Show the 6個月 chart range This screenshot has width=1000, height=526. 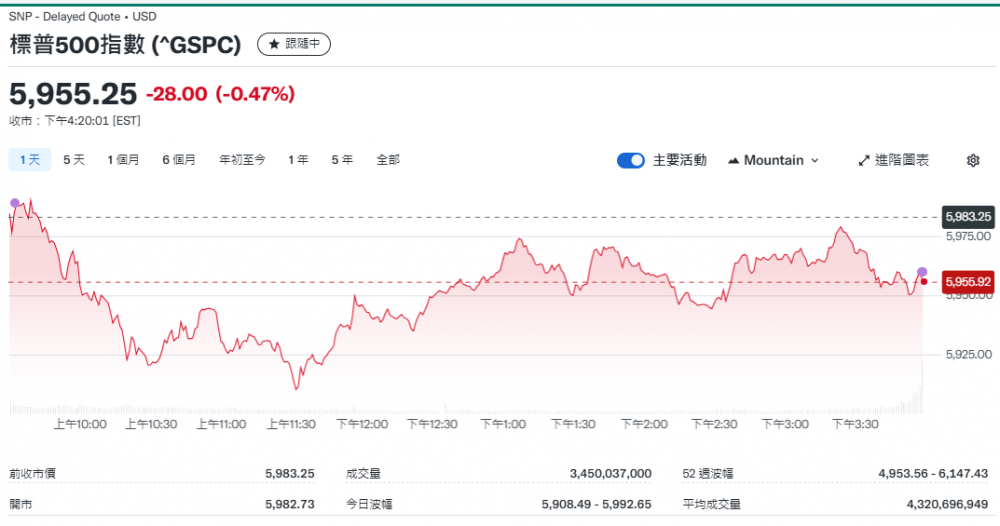point(179,159)
